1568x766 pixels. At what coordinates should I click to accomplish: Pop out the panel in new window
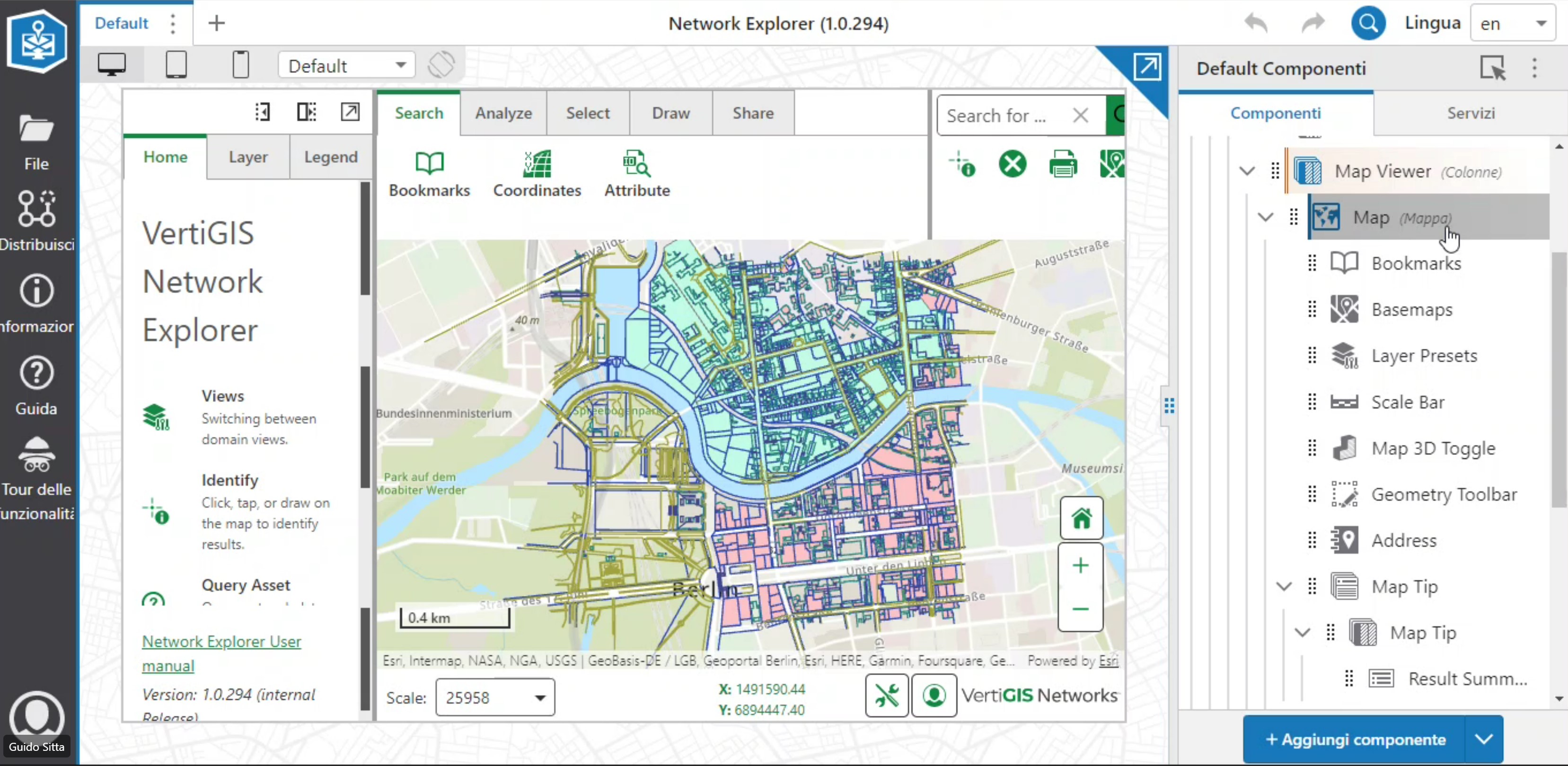pos(350,111)
